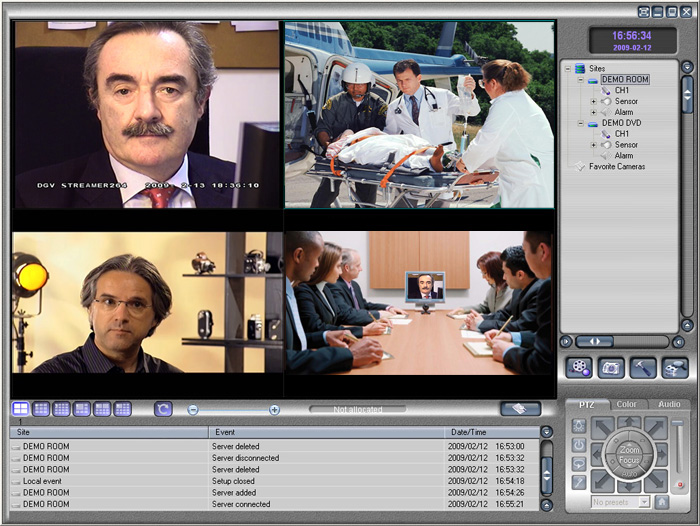700x526 pixels.
Task: Select CH1 camera under DEMO ROOM
Action: click(621, 91)
